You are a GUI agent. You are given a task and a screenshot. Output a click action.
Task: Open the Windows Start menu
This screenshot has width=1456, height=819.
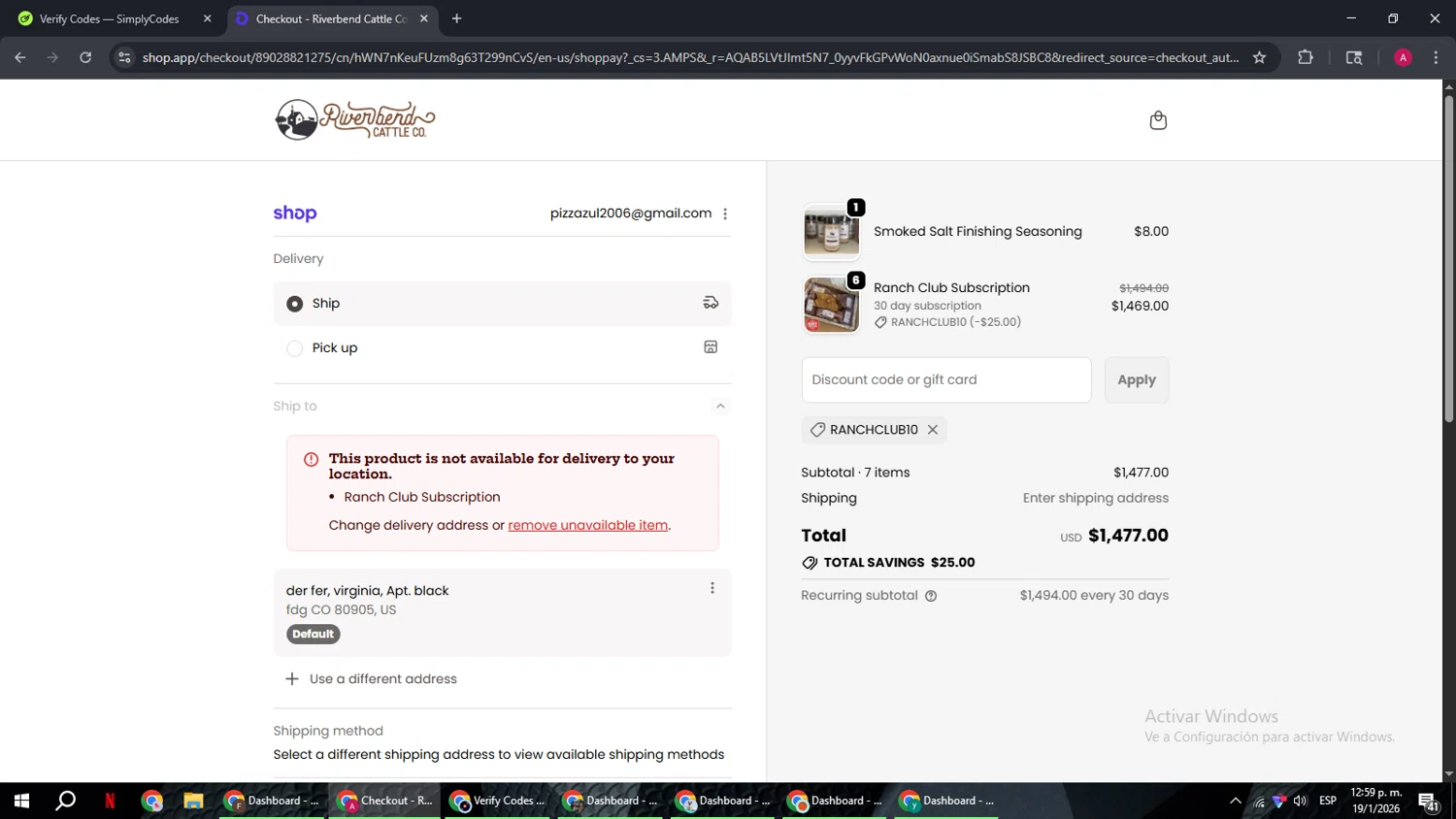21,801
